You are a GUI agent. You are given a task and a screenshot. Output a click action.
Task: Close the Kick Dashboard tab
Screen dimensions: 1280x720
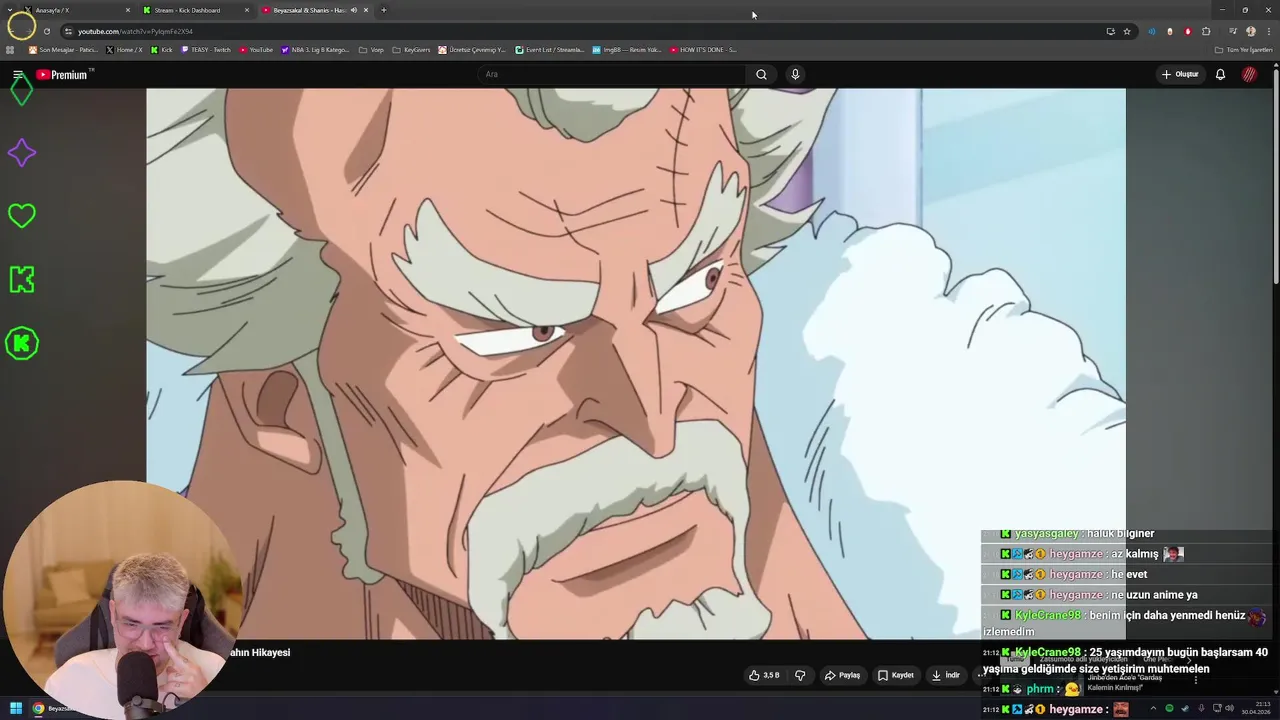click(247, 10)
